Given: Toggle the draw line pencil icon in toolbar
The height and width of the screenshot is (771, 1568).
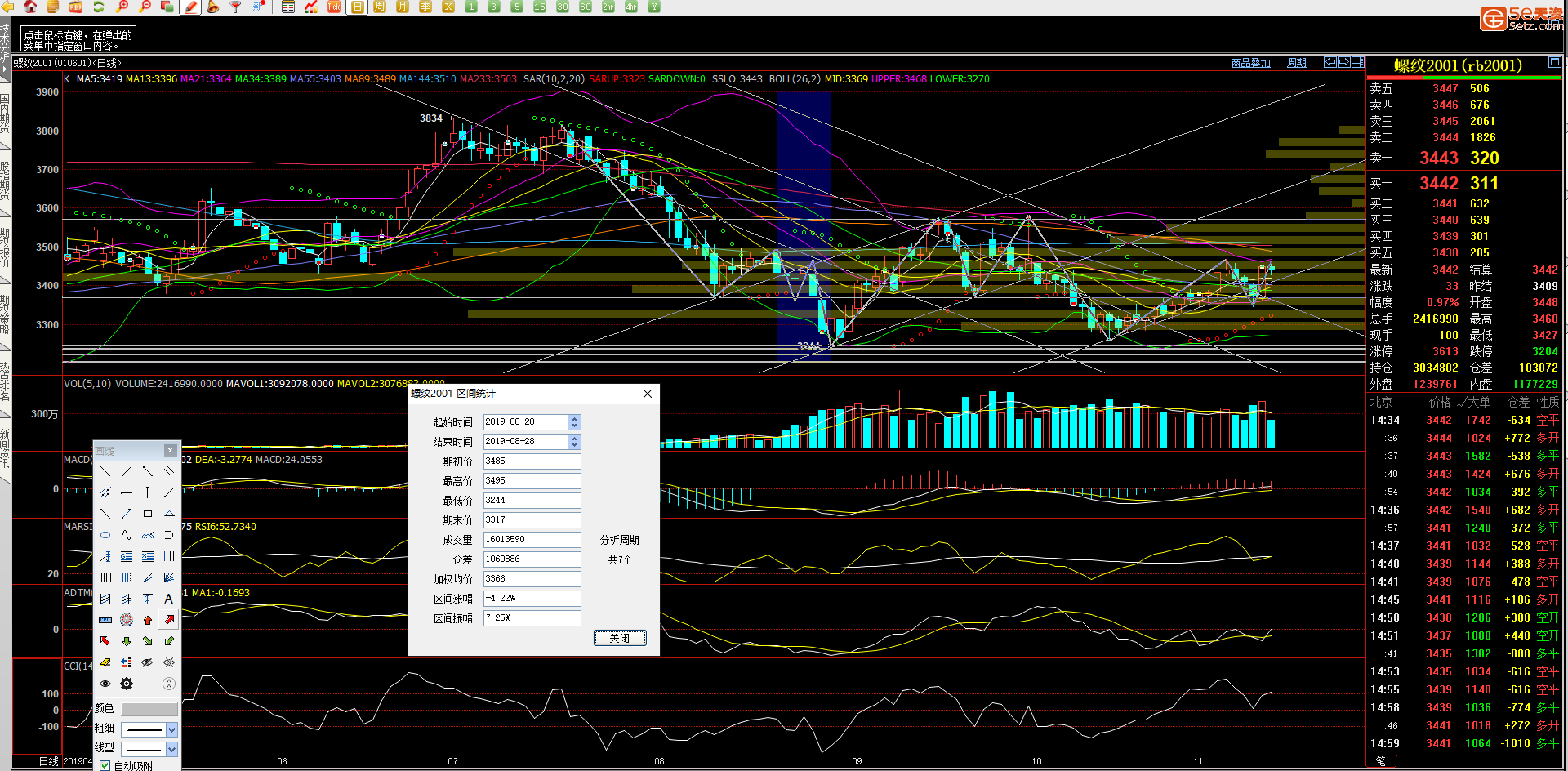Looking at the screenshot, I should point(190,7).
